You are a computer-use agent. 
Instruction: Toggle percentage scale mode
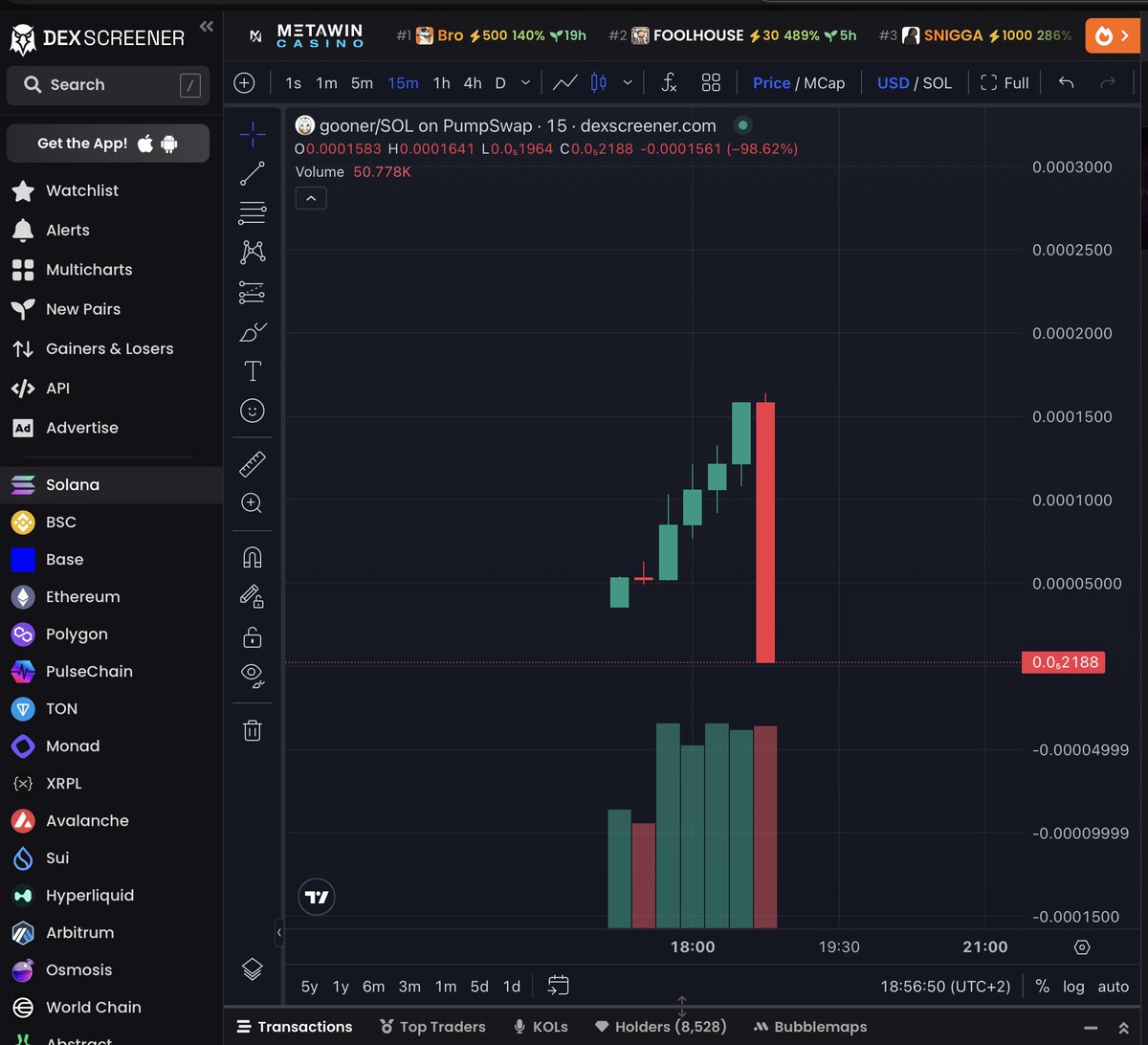coord(1042,986)
